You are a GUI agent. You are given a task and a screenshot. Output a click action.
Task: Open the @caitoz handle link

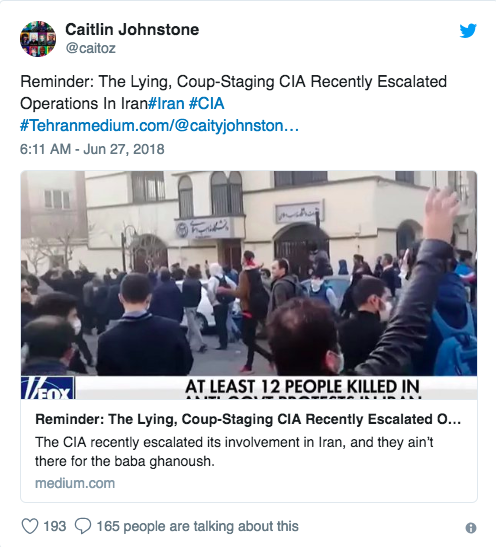(90, 48)
